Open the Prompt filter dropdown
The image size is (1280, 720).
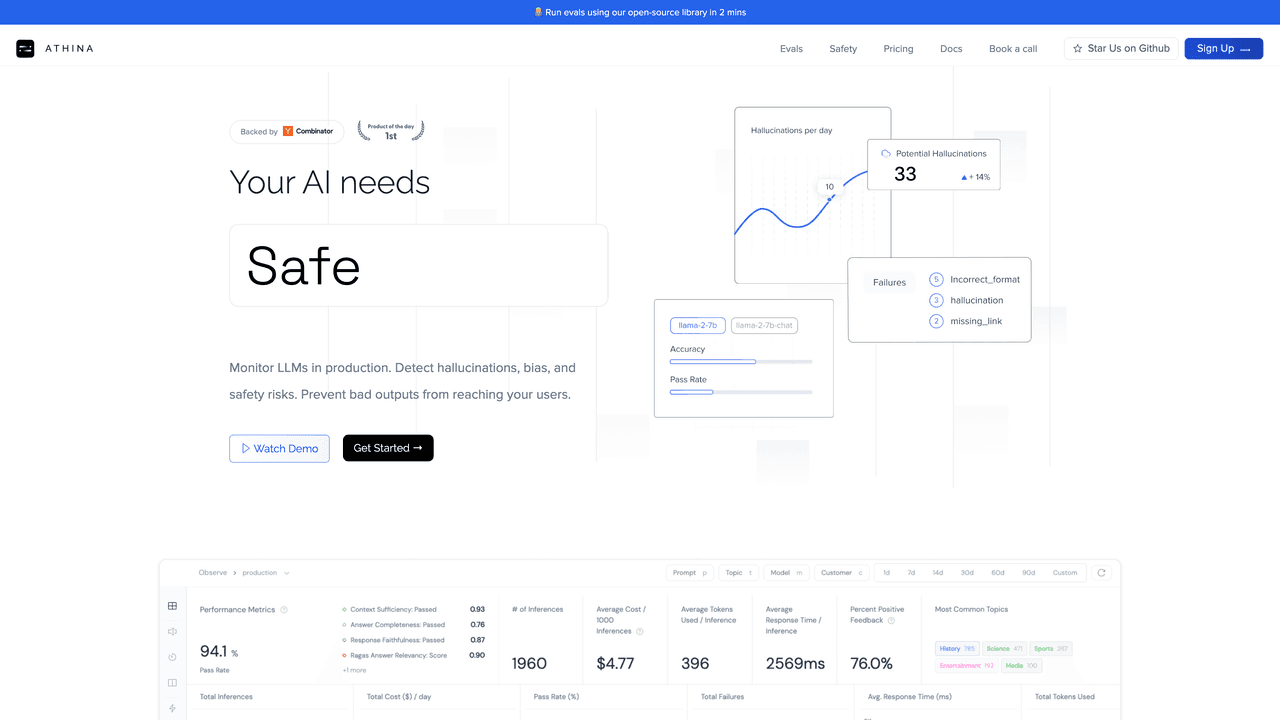pyautogui.click(x=690, y=573)
